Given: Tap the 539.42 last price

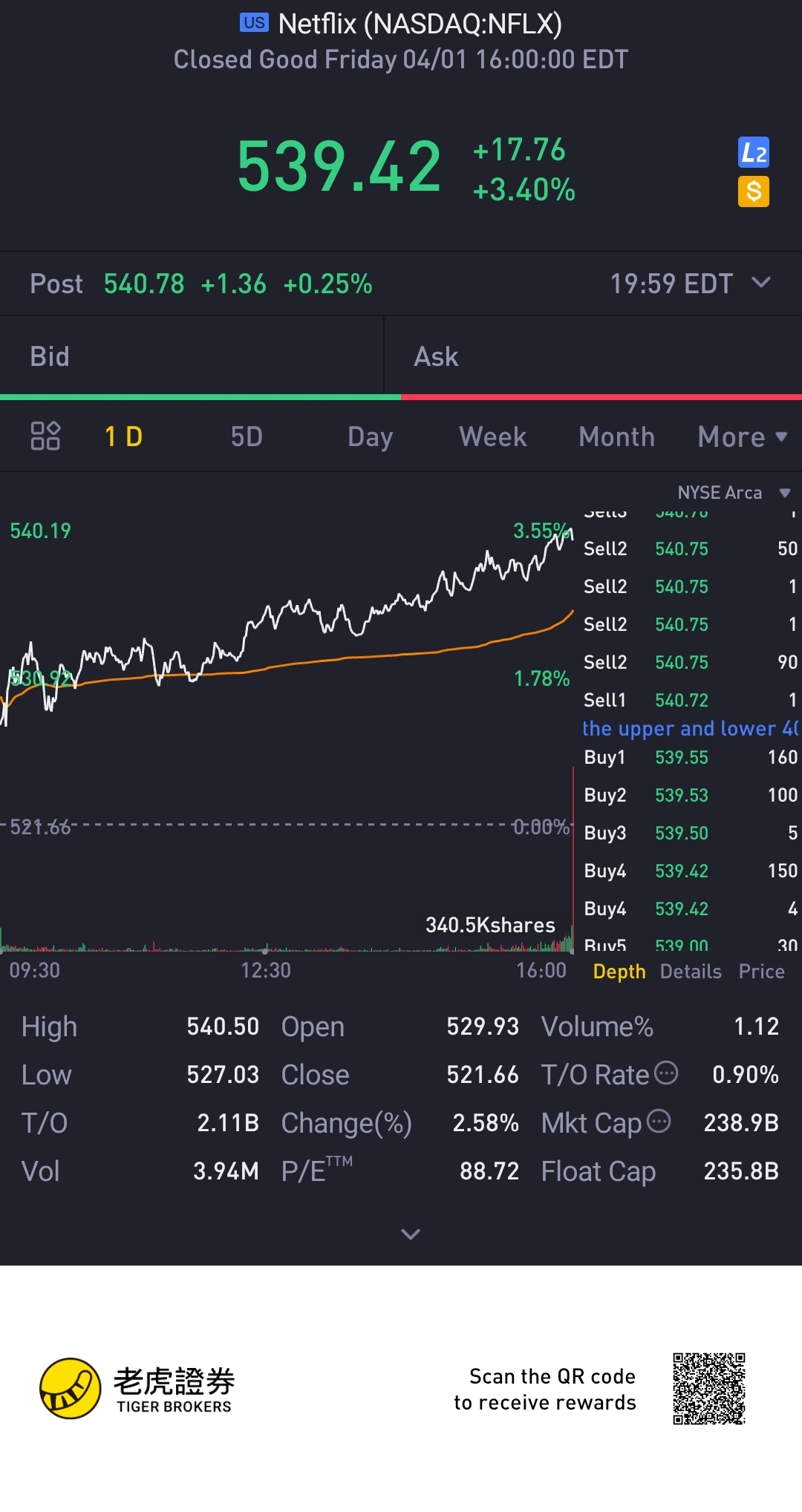Looking at the screenshot, I should pyautogui.click(x=339, y=166).
